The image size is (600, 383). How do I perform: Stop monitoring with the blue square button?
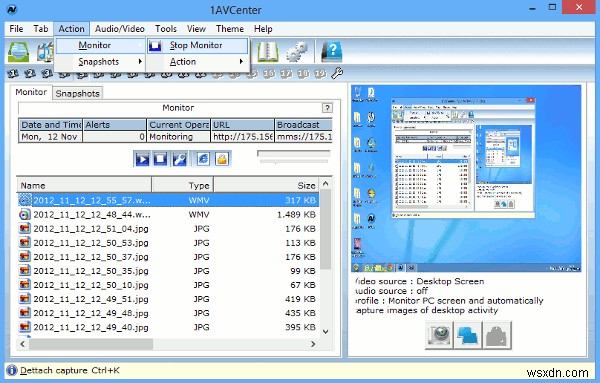click(160, 158)
